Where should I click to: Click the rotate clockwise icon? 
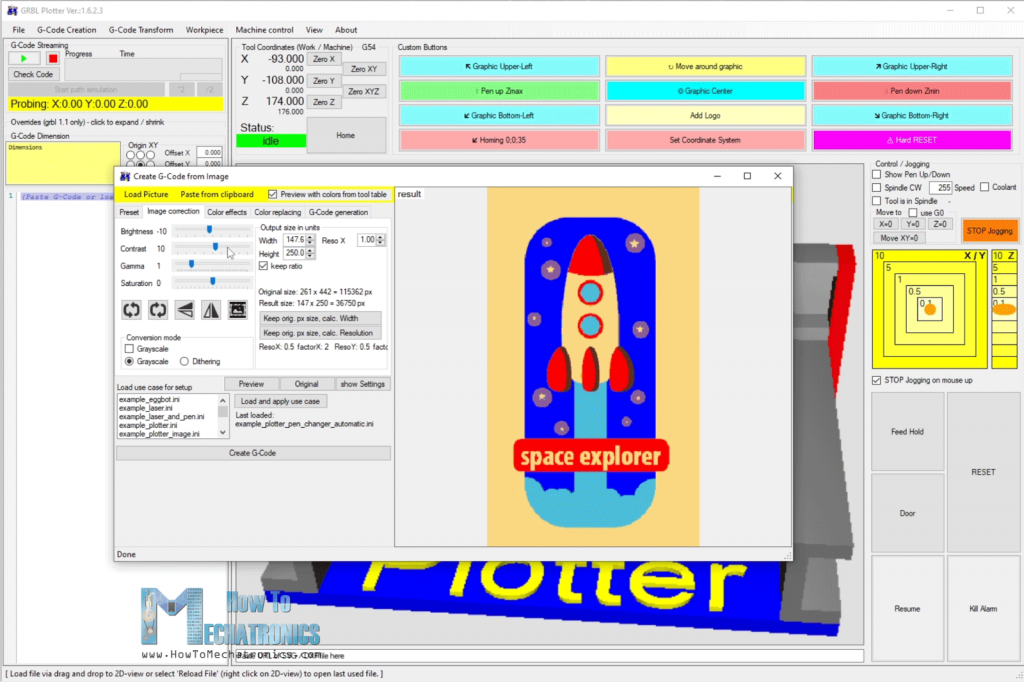158,310
